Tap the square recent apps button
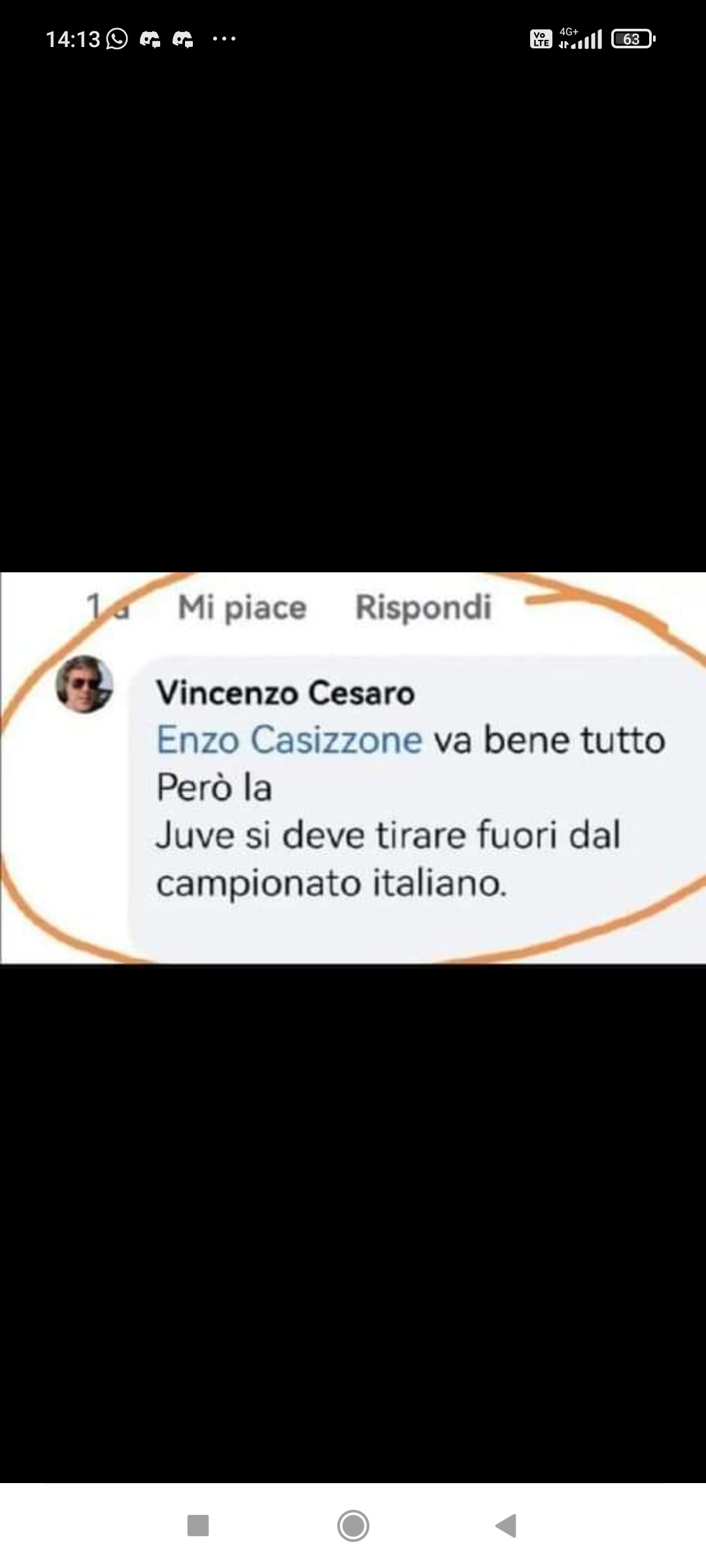The height and width of the screenshot is (1568, 706). (x=198, y=1526)
